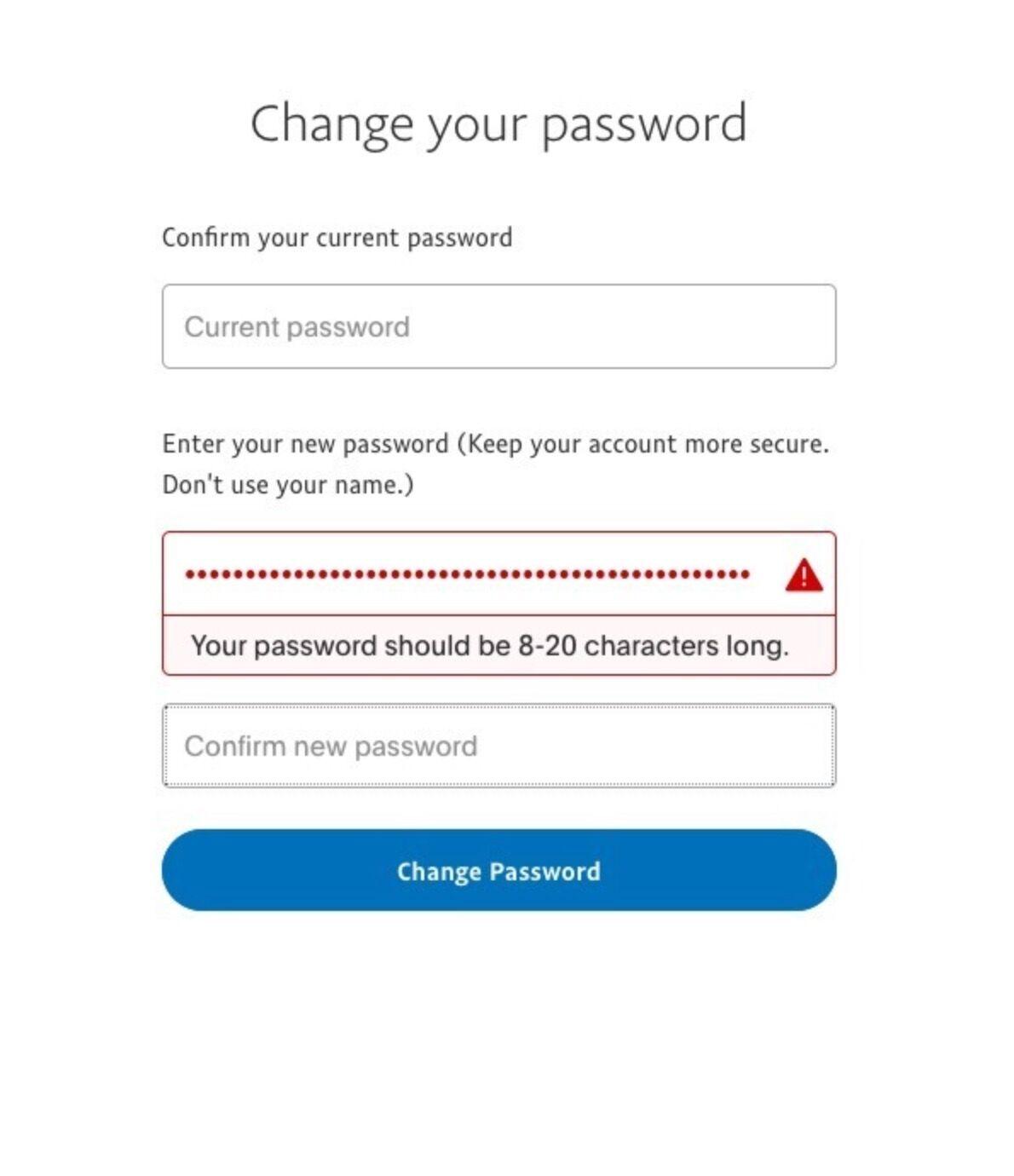
Task: Focus the Confirm new password field
Action: point(498,746)
